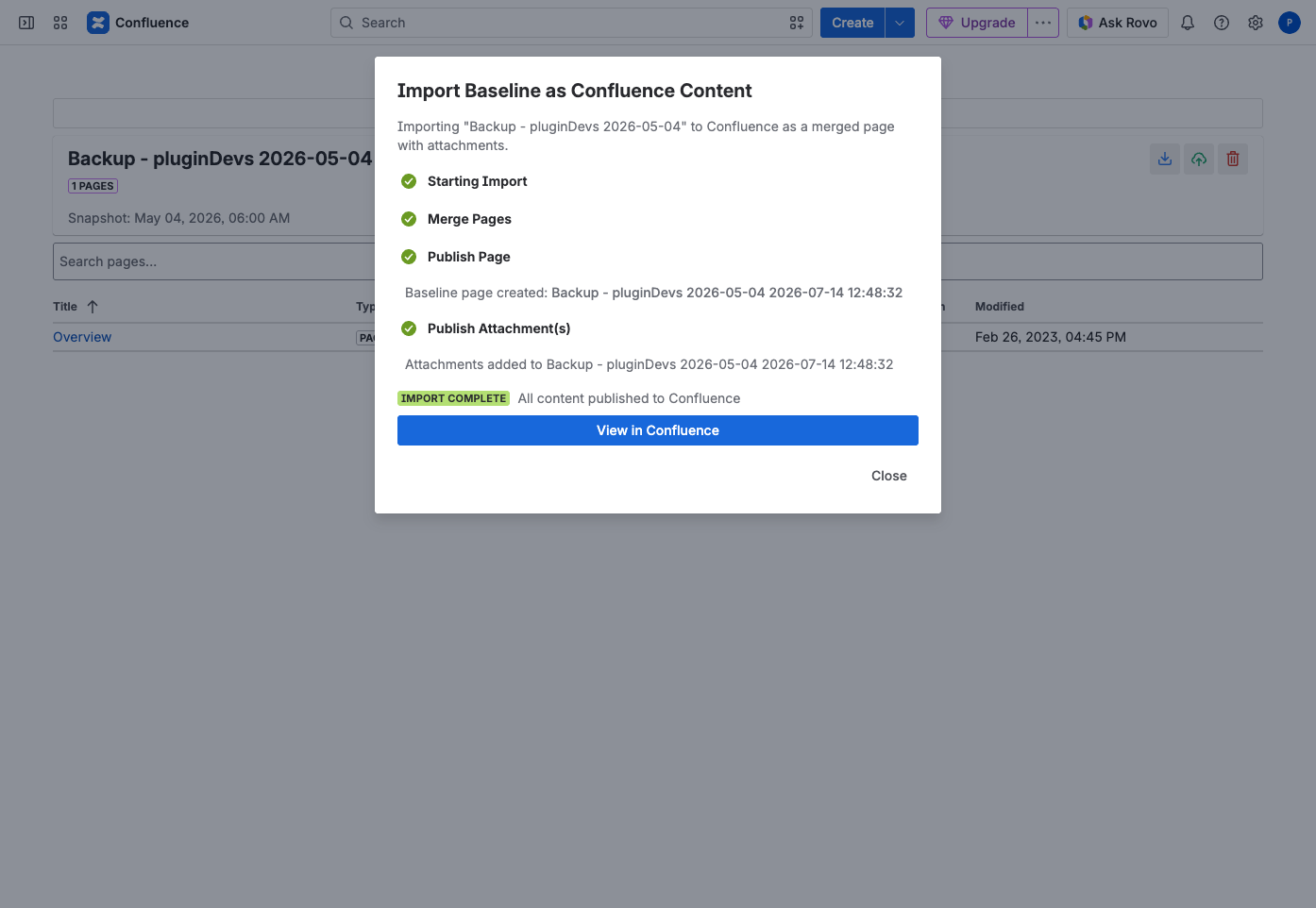The height and width of the screenshot is (908, 1316).
Task: Click the Baseline page created message
Action: 653,293
